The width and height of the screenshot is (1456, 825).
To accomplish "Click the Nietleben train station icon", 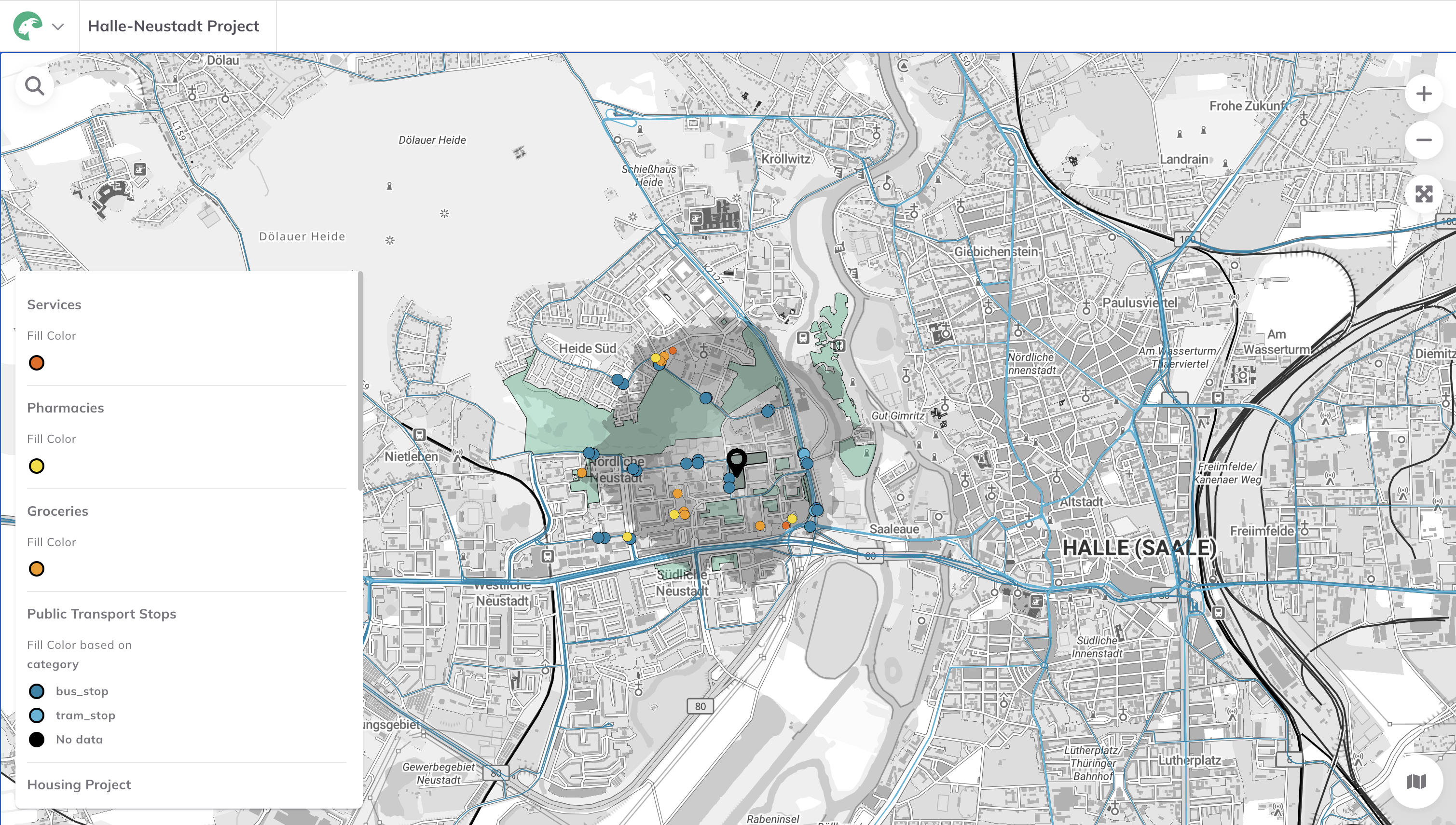I will [419, 435].
